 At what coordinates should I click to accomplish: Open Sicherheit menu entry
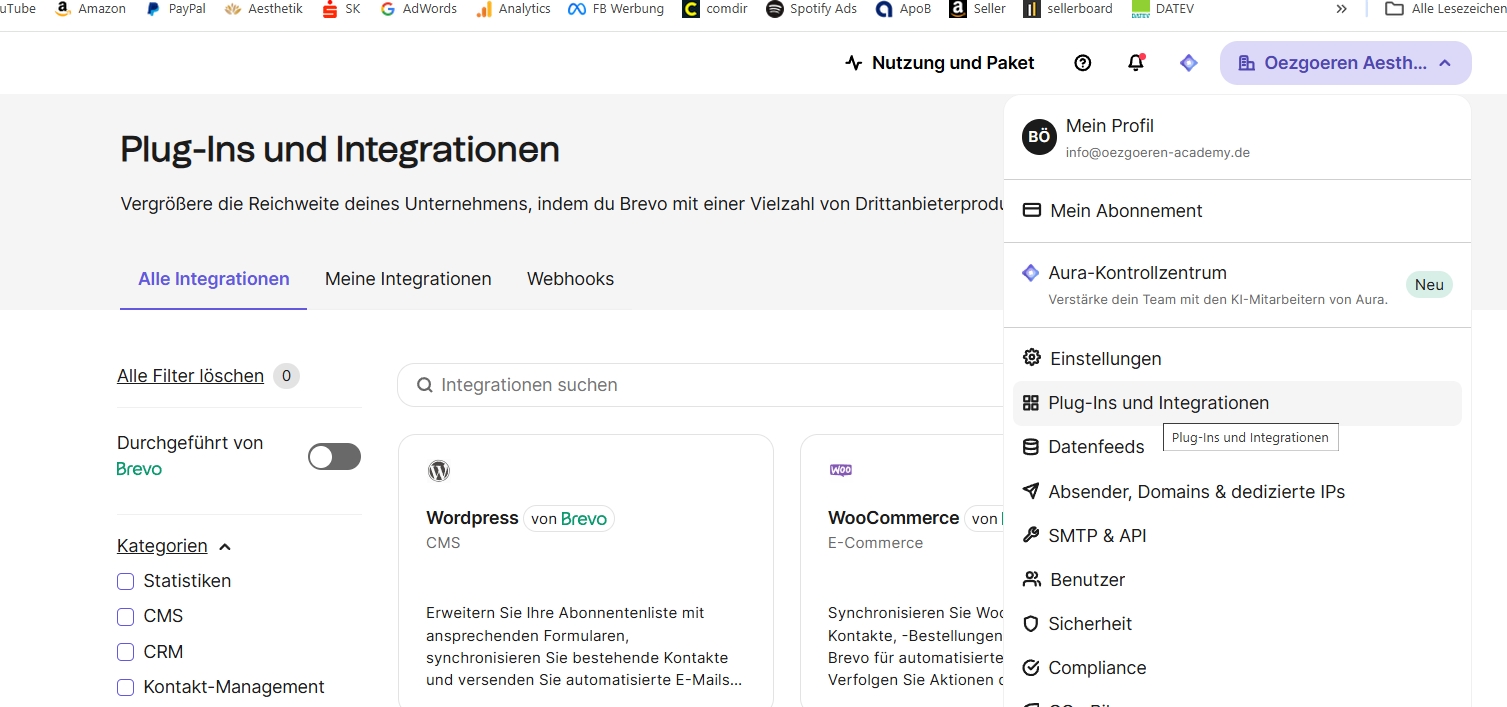[x=1237, y=623]
